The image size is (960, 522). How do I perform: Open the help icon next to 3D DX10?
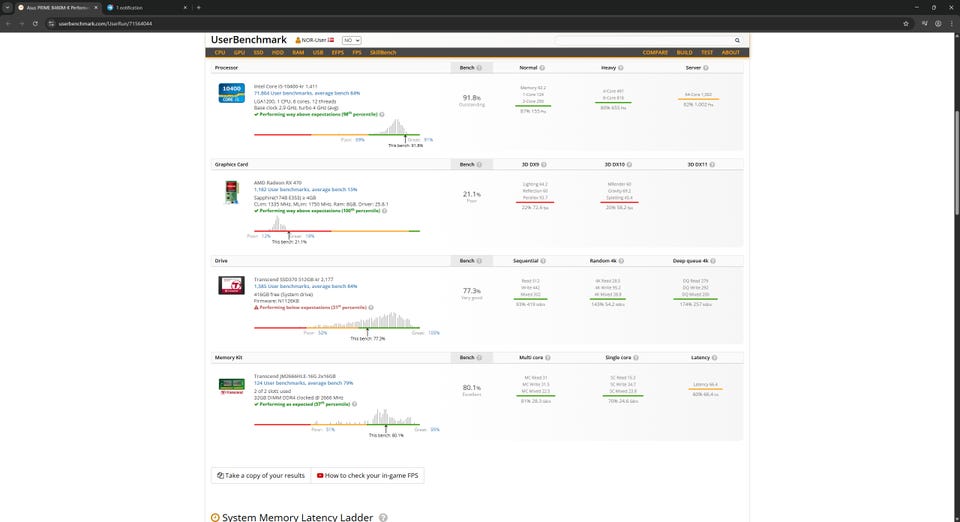pyautogui.click(x=629, y=165)
